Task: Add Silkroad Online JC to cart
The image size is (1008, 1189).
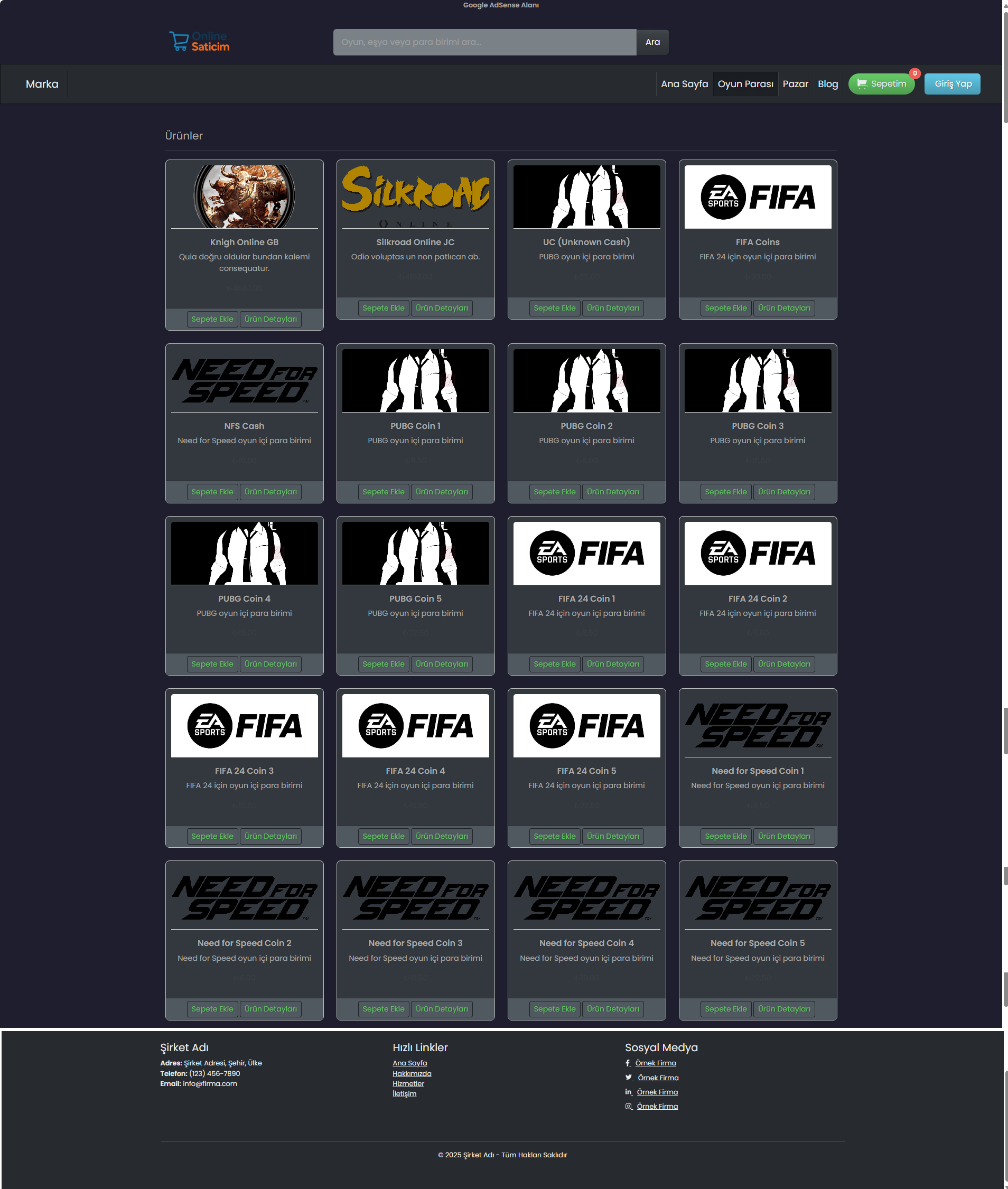Action: (384, 308)
